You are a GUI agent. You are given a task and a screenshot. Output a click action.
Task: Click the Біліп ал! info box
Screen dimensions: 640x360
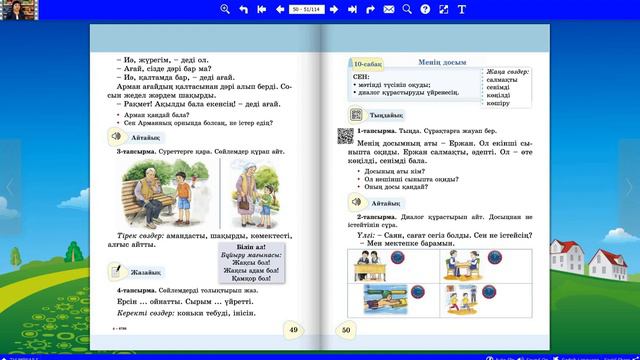(251, 262)
